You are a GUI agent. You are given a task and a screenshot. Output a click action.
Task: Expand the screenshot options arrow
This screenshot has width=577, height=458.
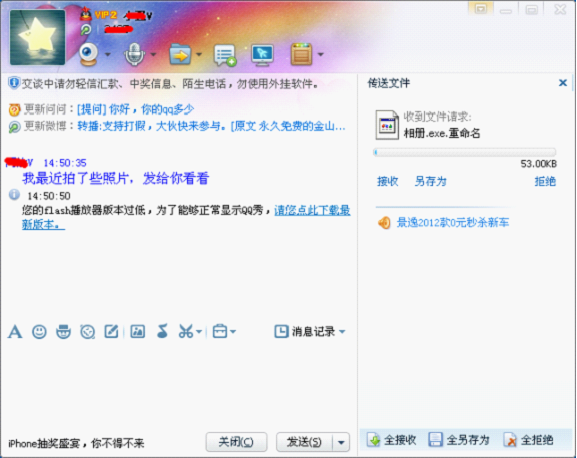[x=199, y=332]
